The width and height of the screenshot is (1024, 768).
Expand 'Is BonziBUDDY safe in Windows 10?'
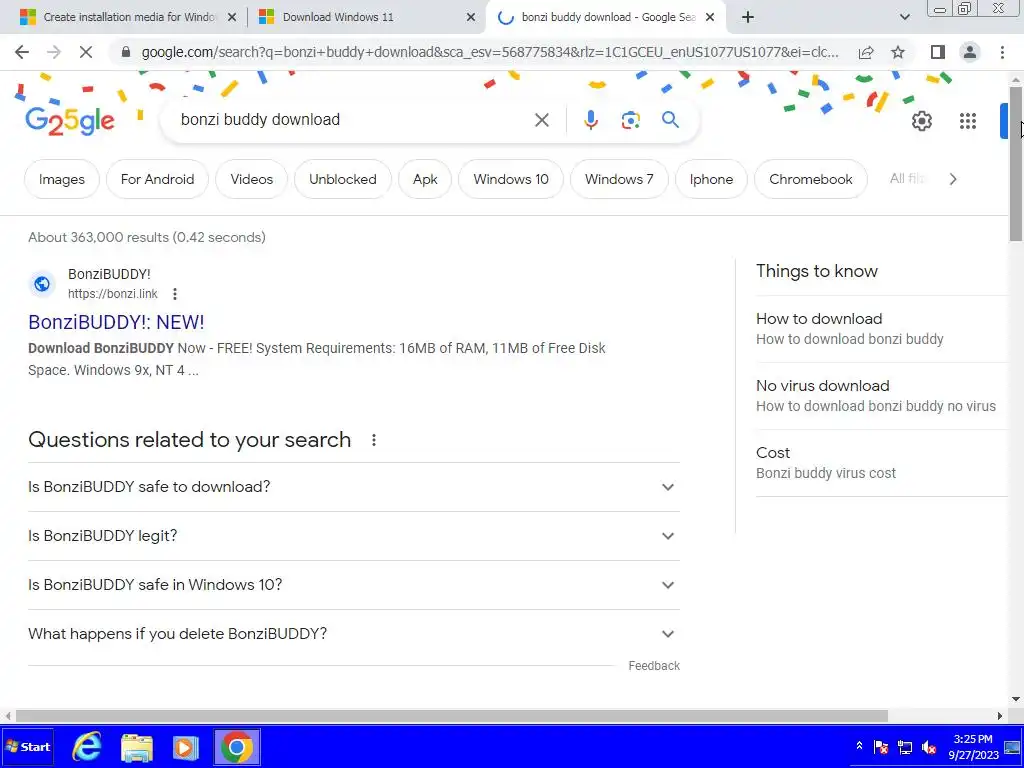tap(354, 585)
